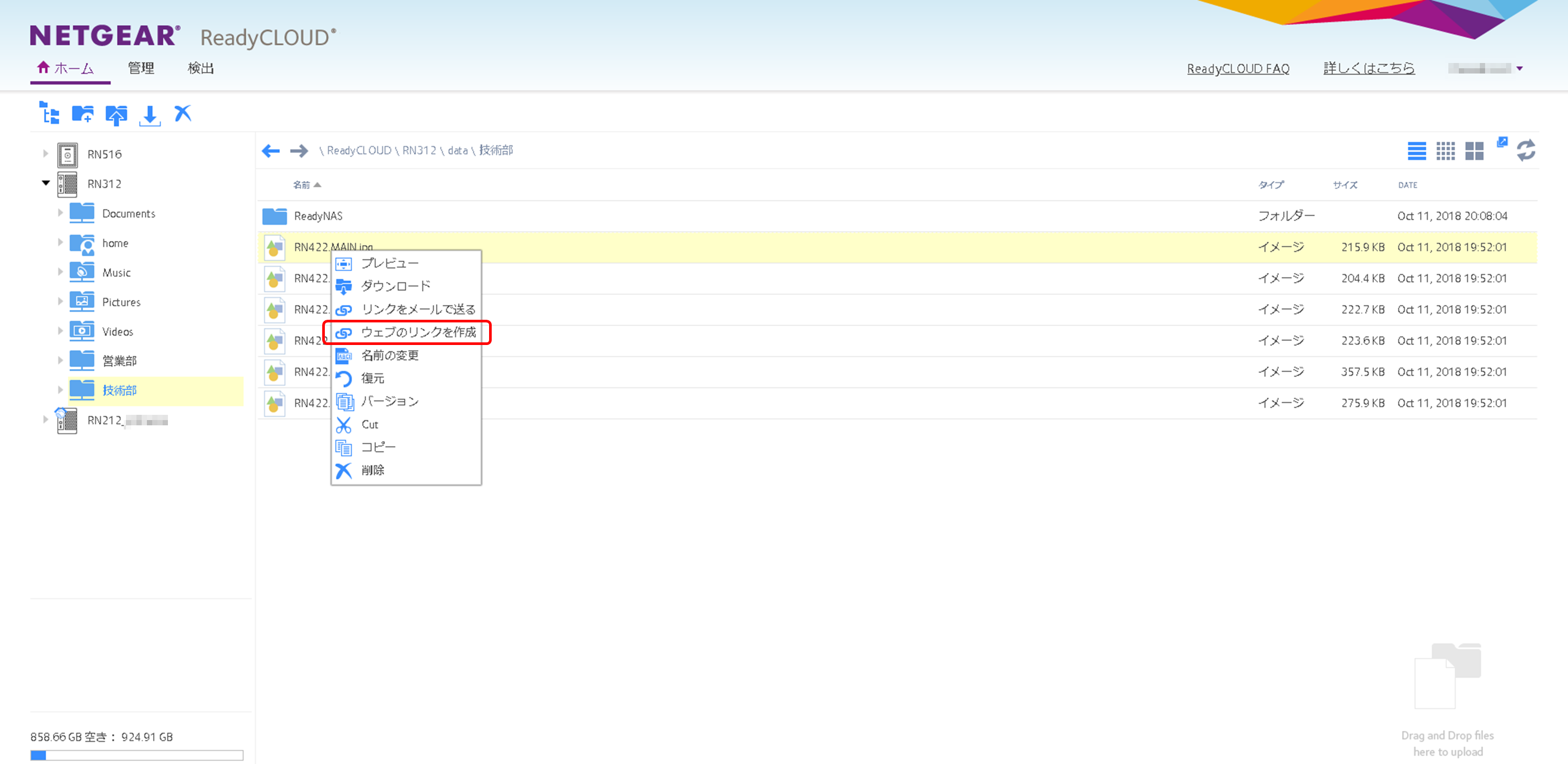Click the RN212 NAS device icon
Viewport: 1568px width, 764px height.
tap(66, 421)
